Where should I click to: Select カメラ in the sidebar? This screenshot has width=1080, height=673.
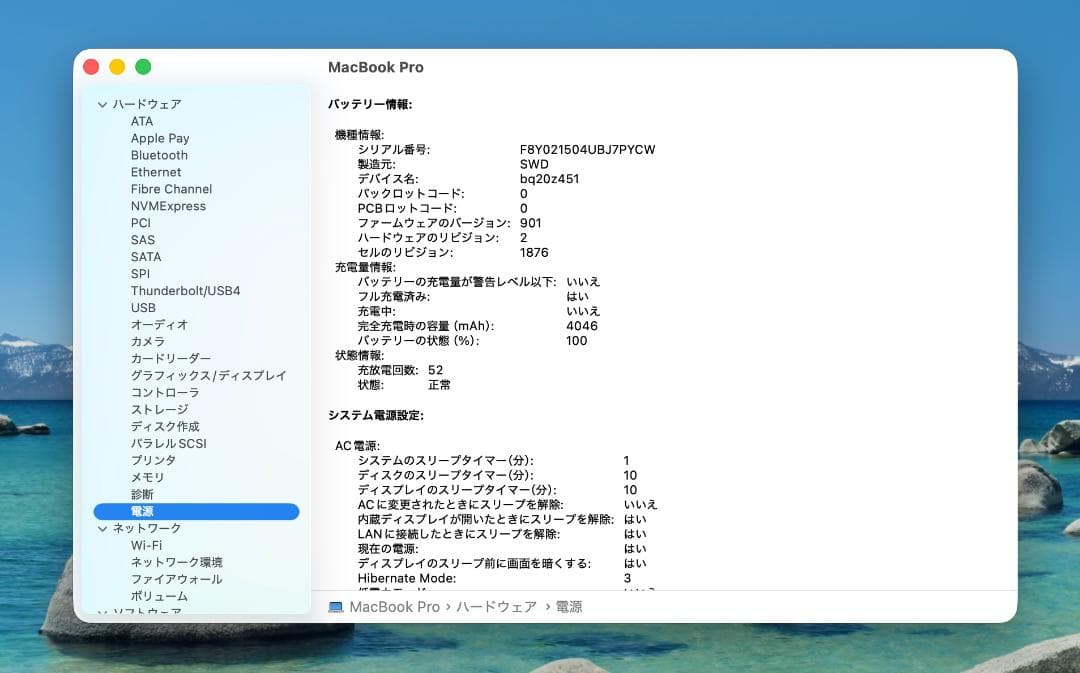click(147, 342)
